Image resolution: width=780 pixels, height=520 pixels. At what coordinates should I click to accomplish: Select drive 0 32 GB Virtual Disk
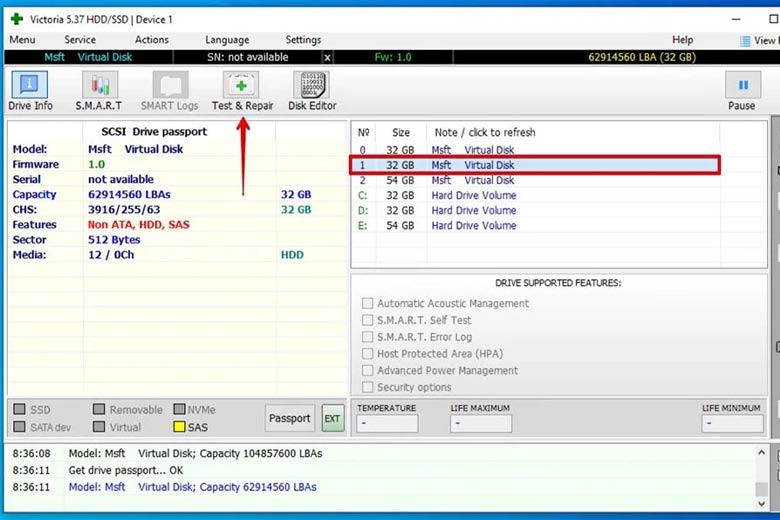tap(535, 150)
